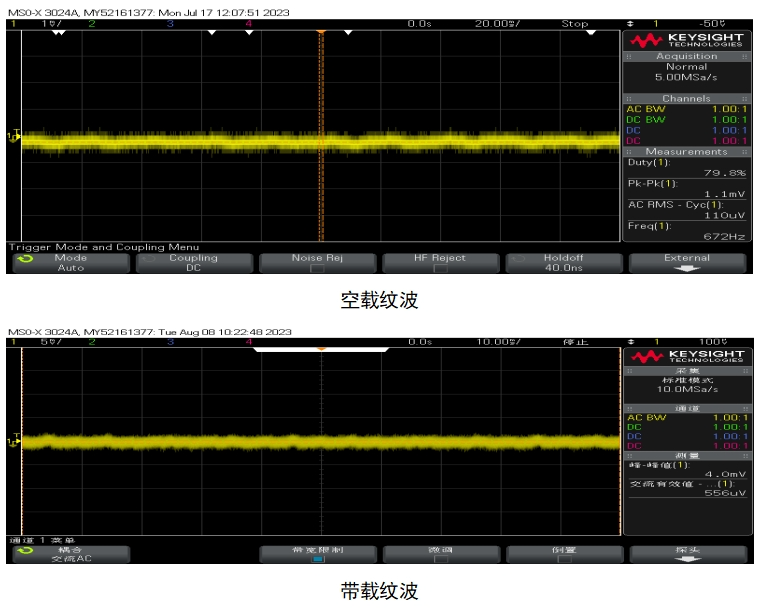Enable the Noise Rej checkbox
Image resolution: width=758 pixels, height=609 pixels.
click(317, 269)
